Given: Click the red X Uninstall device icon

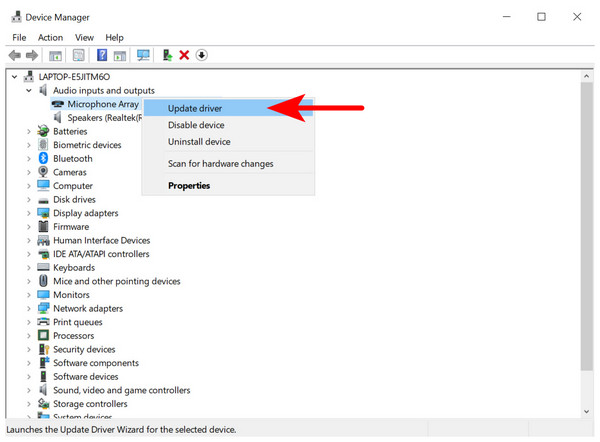Looking at the screenshot, I should (x=184, y=55).
